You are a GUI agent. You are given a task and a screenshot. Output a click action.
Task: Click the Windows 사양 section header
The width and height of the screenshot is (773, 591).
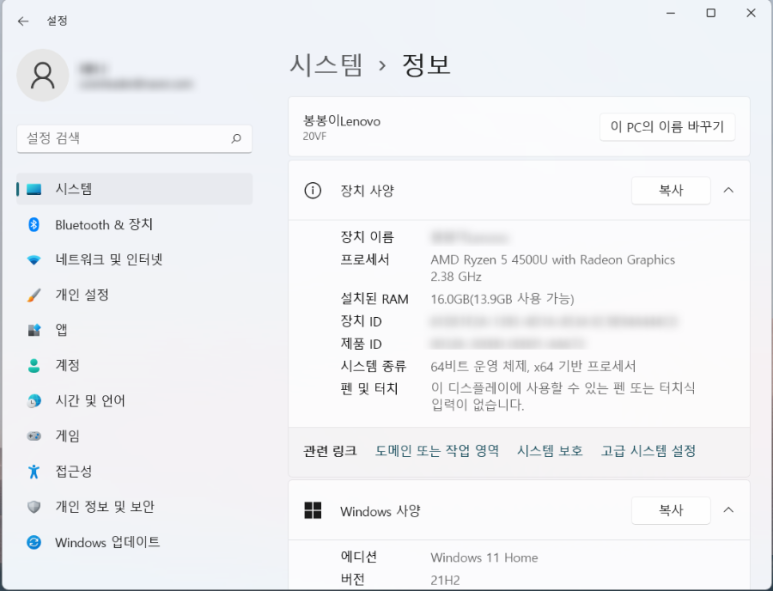[x=519, y=510]
